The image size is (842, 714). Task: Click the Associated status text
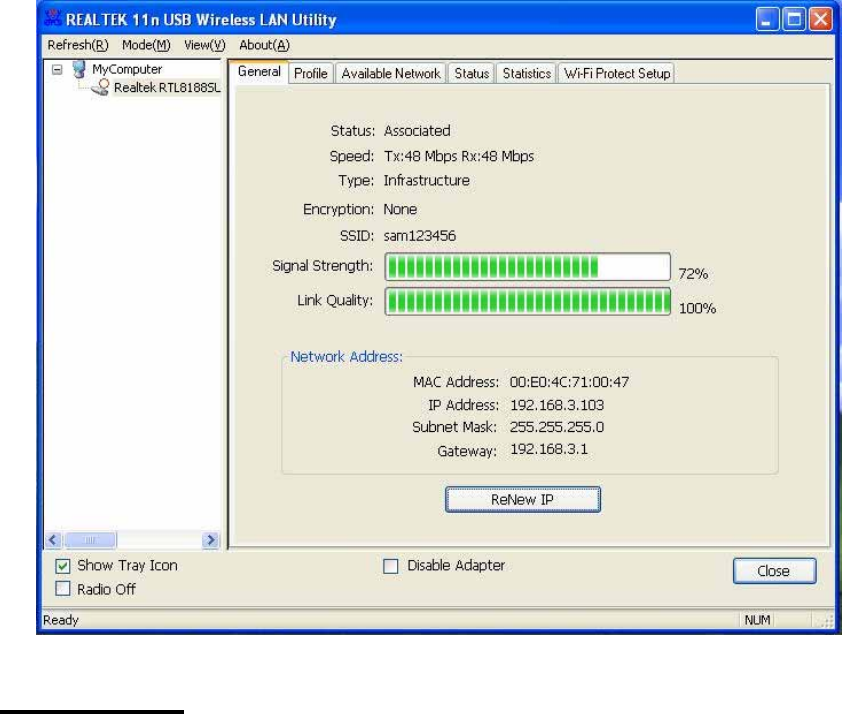(x=417, y=130)
